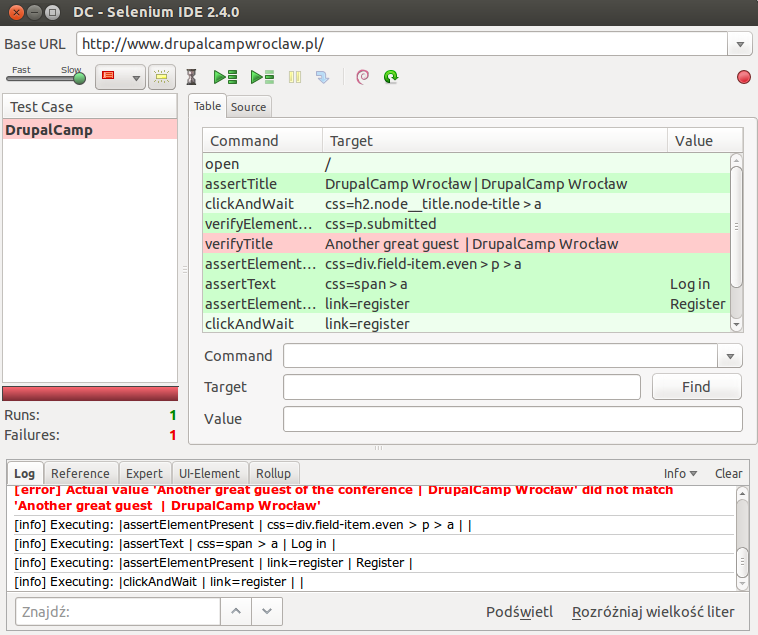This screenshot has height=635, width=758.
Task: Pause the running test
Action: pos(295,77)
